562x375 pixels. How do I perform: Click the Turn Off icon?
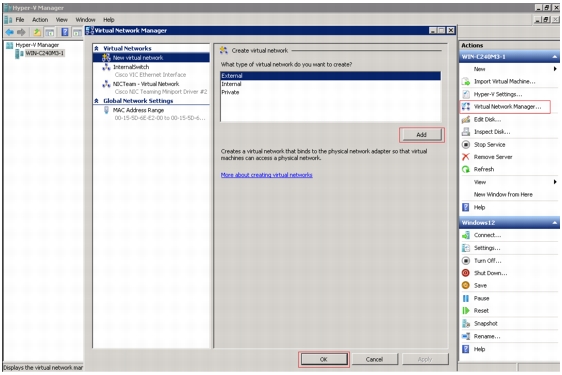point(466,261)
